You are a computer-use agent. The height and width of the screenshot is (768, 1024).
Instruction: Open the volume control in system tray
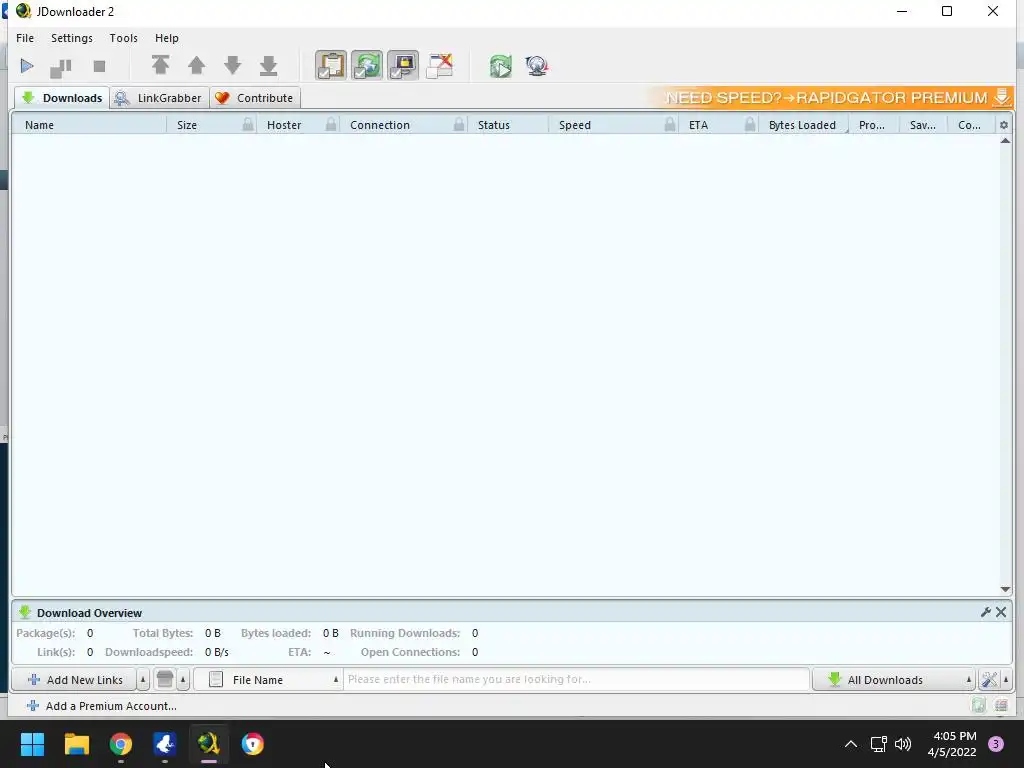point(903,744)
